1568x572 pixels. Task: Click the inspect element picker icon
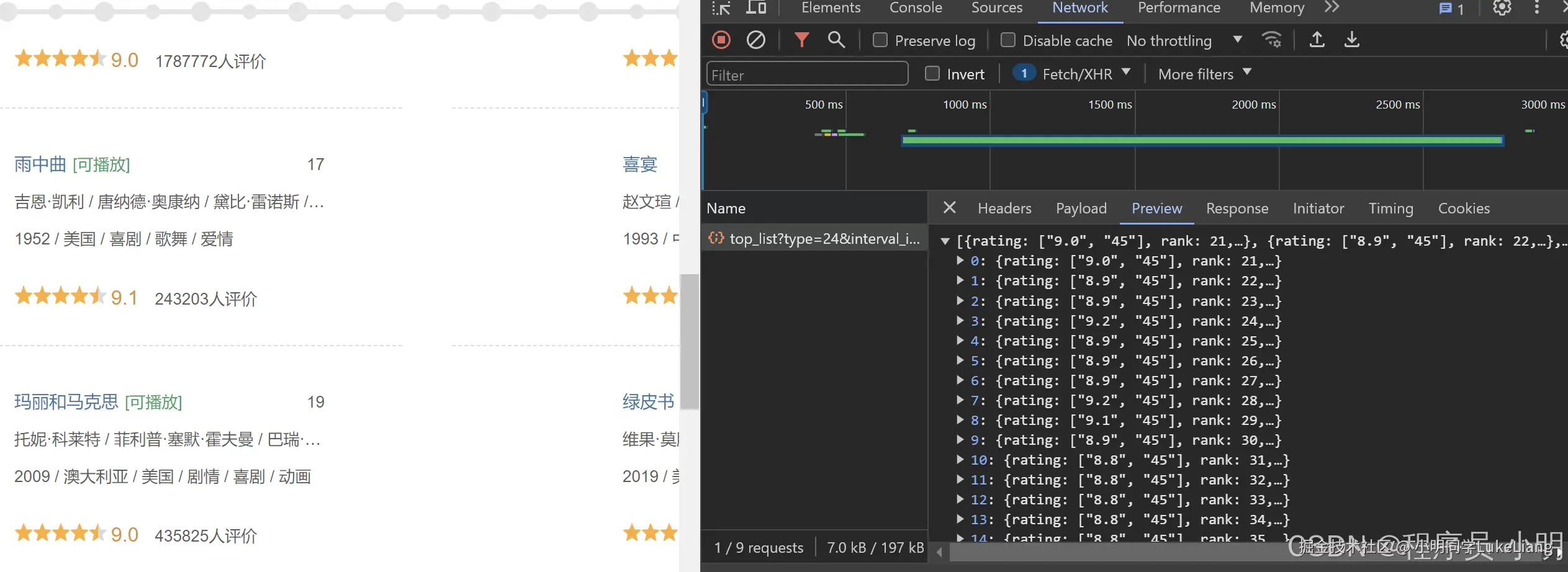click(x=721, y=8)
